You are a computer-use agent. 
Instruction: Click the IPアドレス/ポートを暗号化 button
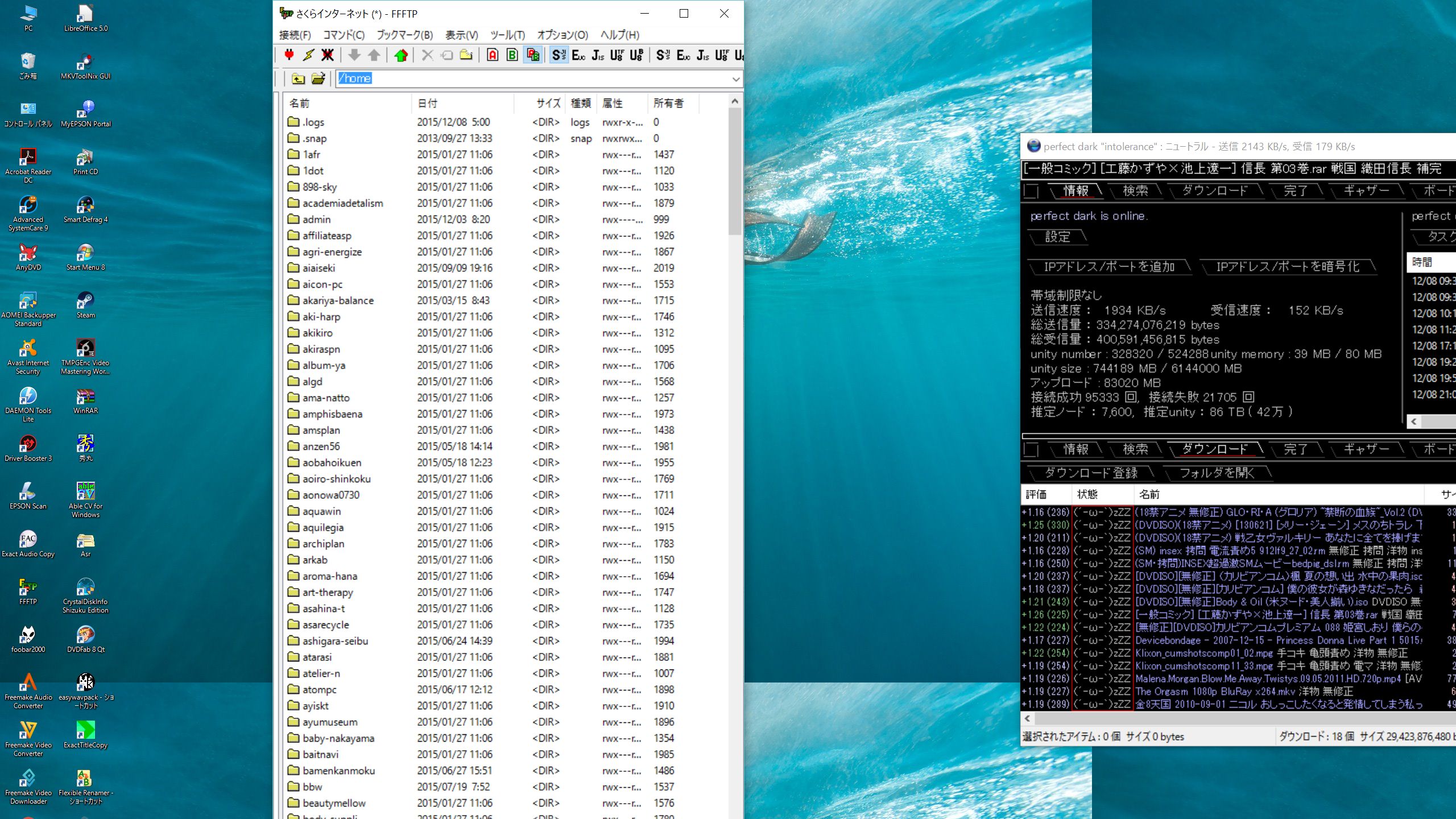click(1288, 267)
